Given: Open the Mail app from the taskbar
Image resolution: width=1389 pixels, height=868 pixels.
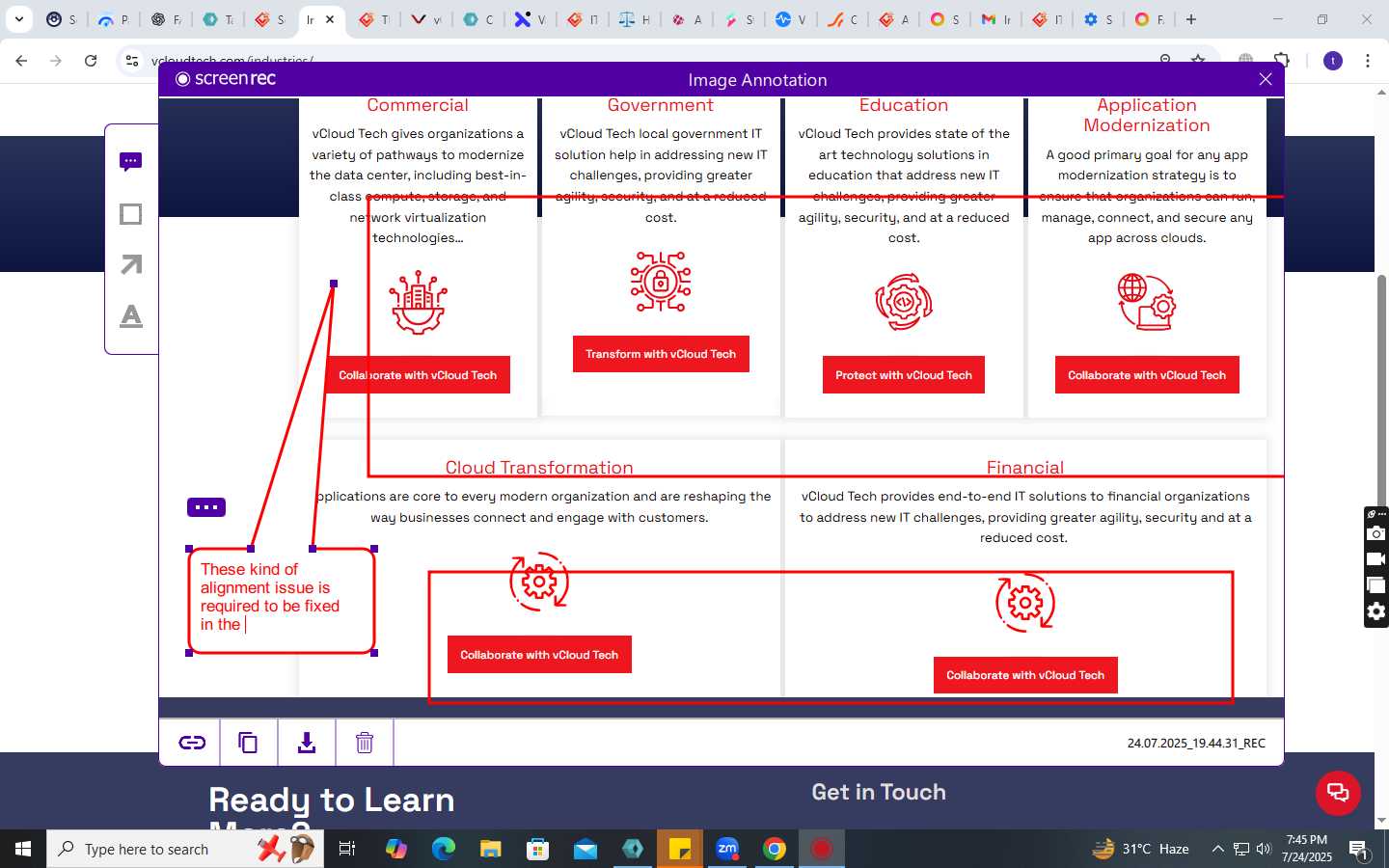Looking at the screenshot, I should [x=586, y=849].
